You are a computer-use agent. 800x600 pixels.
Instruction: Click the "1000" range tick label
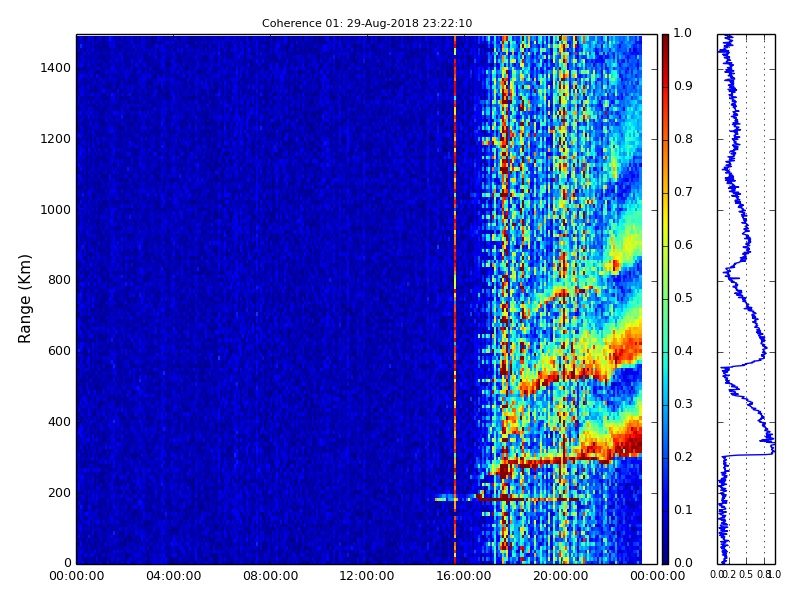click(x=56, y=210)
